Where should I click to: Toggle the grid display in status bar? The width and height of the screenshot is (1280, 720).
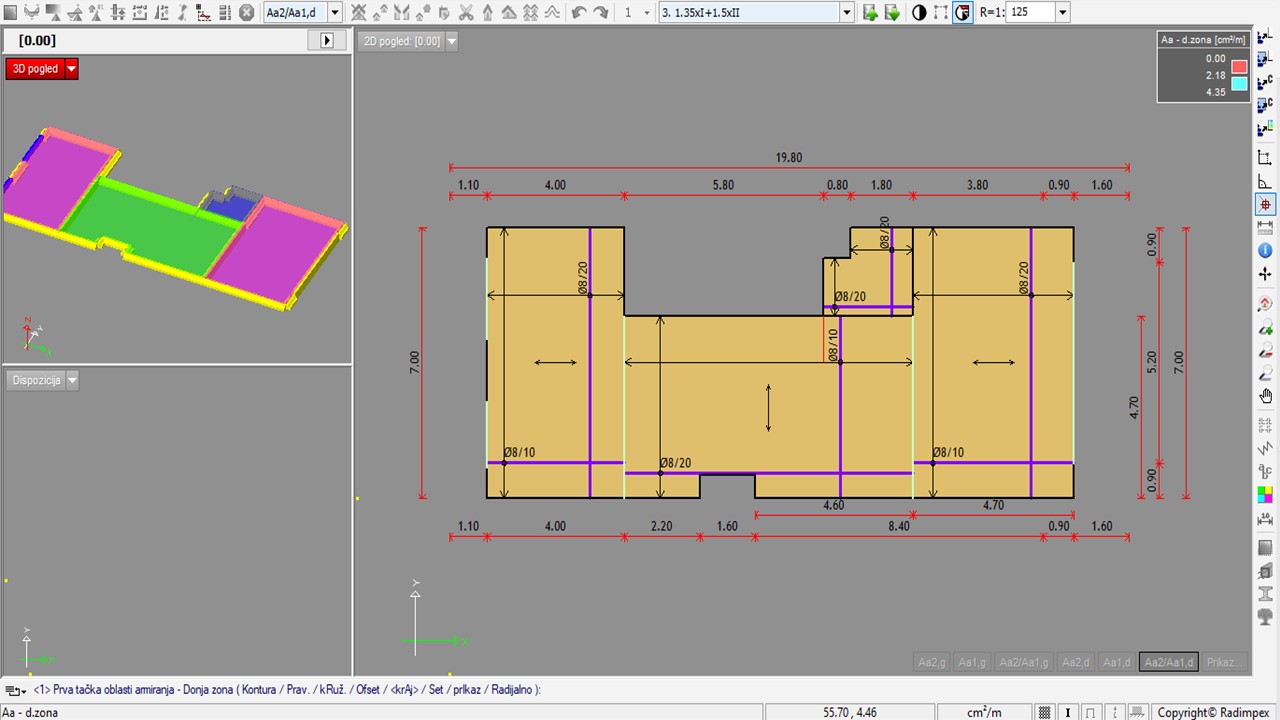click(x=1045, y=712)
